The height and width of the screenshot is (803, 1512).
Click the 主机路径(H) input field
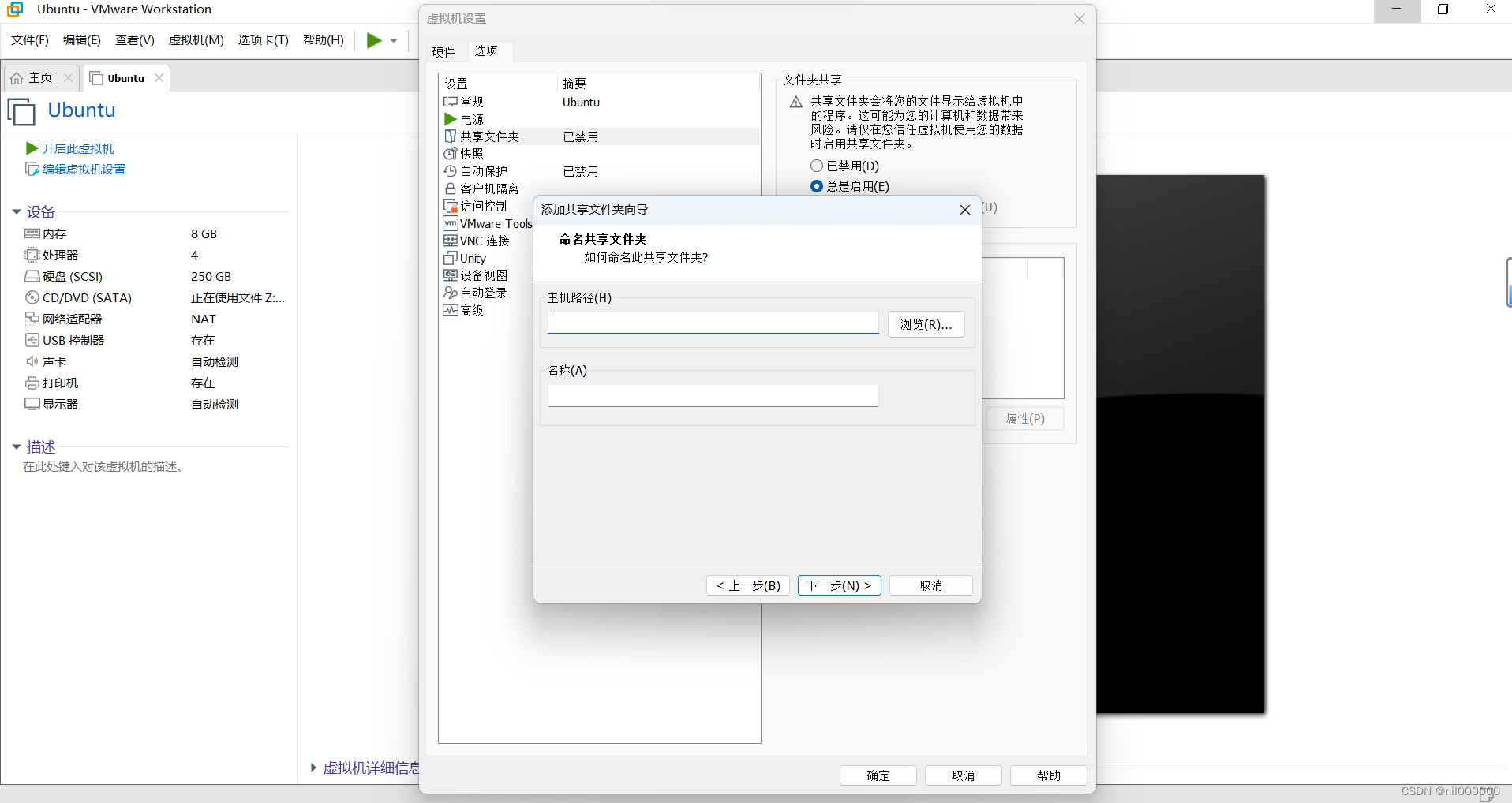pyautogui.click(x=713, y=323)
